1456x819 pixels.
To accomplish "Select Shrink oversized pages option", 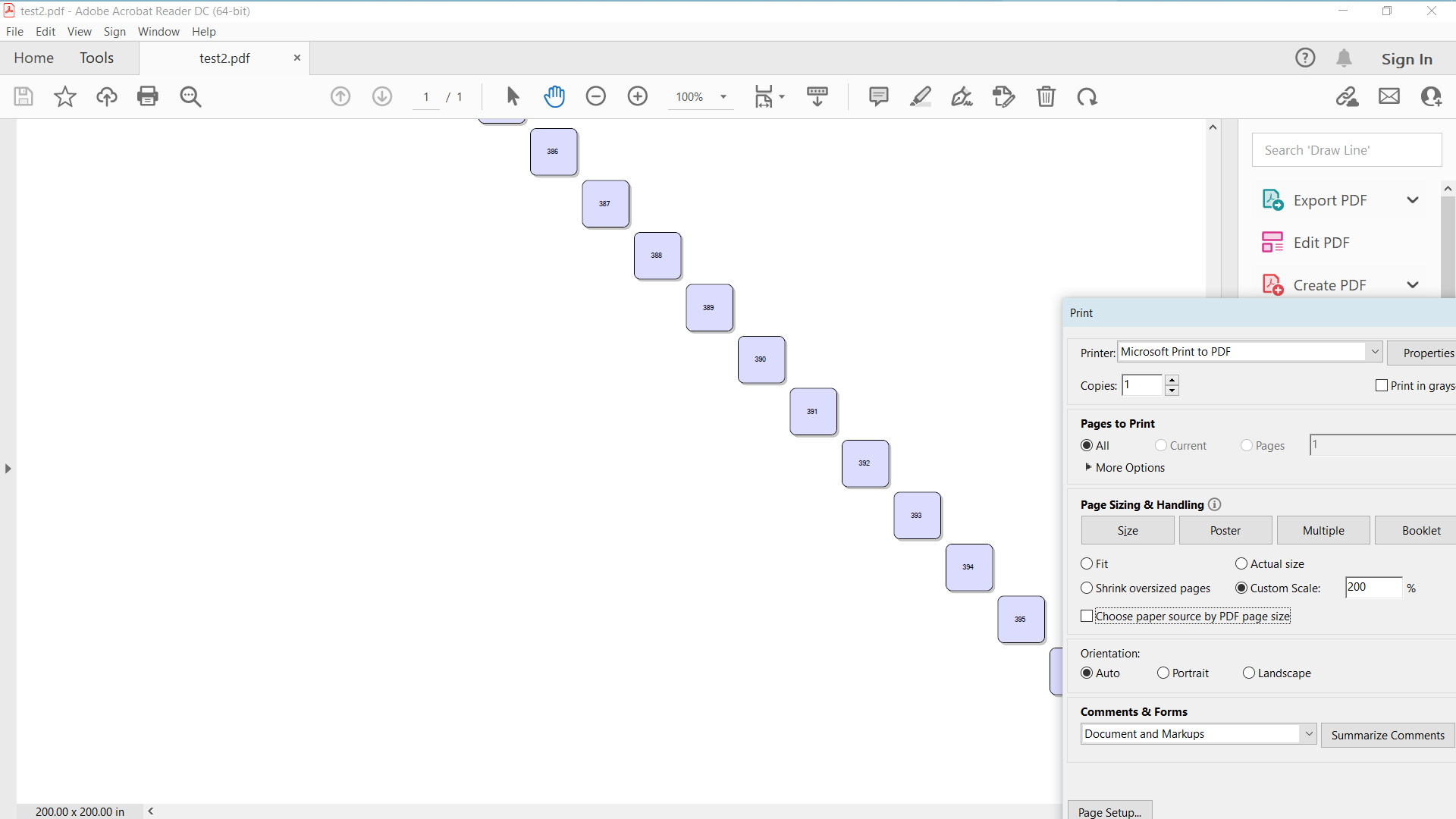I will point(1087,588).
